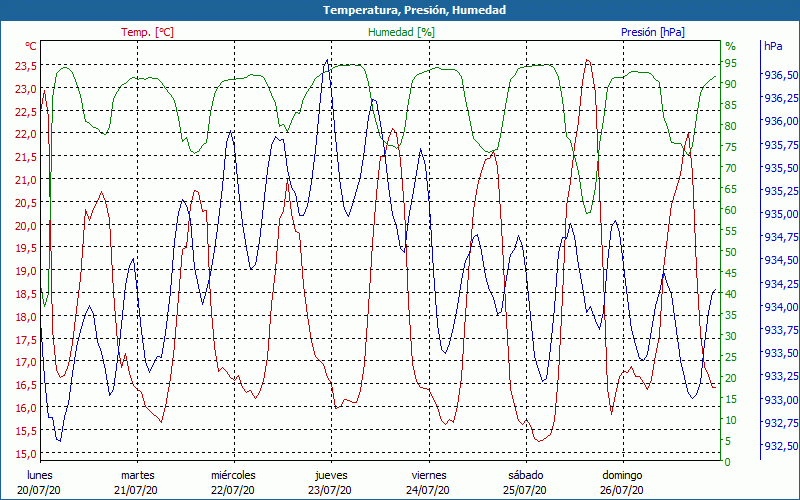Click the 50 humidity axis value
Viewport: 800px width, 500px height.
731,252
